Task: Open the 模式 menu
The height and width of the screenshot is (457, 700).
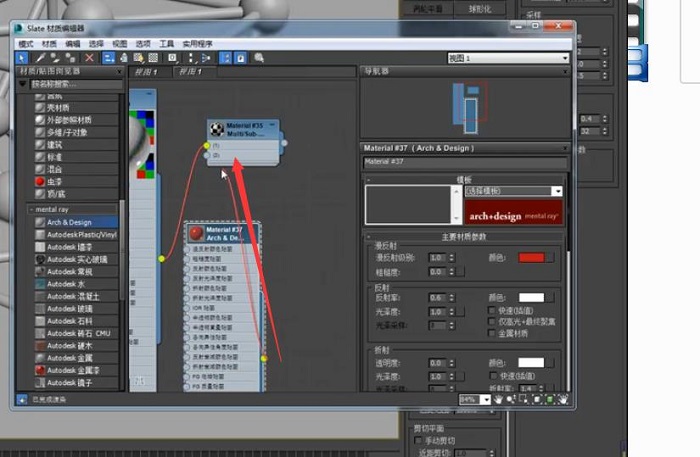Action: [26, 44]
